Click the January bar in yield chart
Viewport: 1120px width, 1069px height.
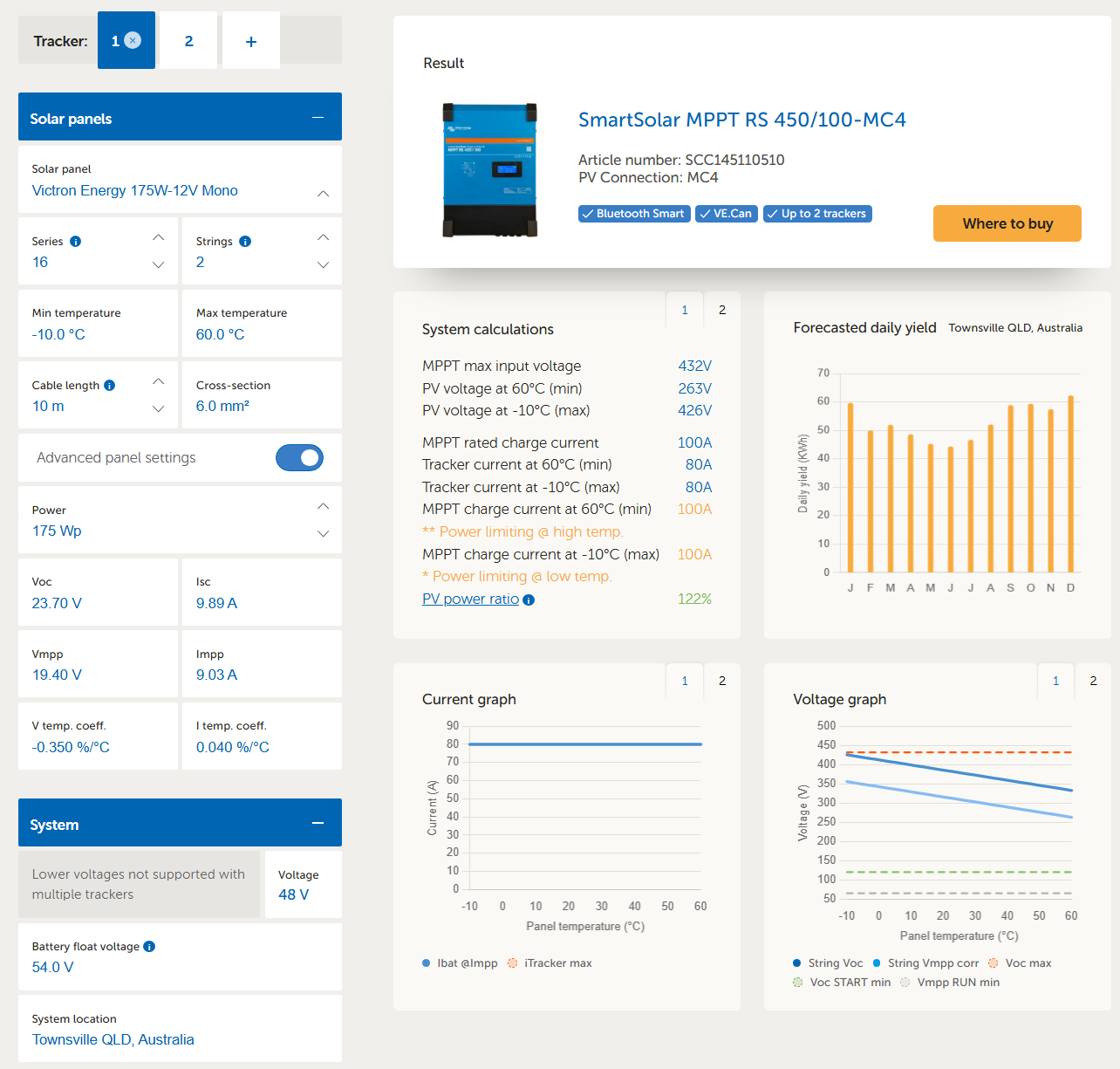click(x=850, y=488)
